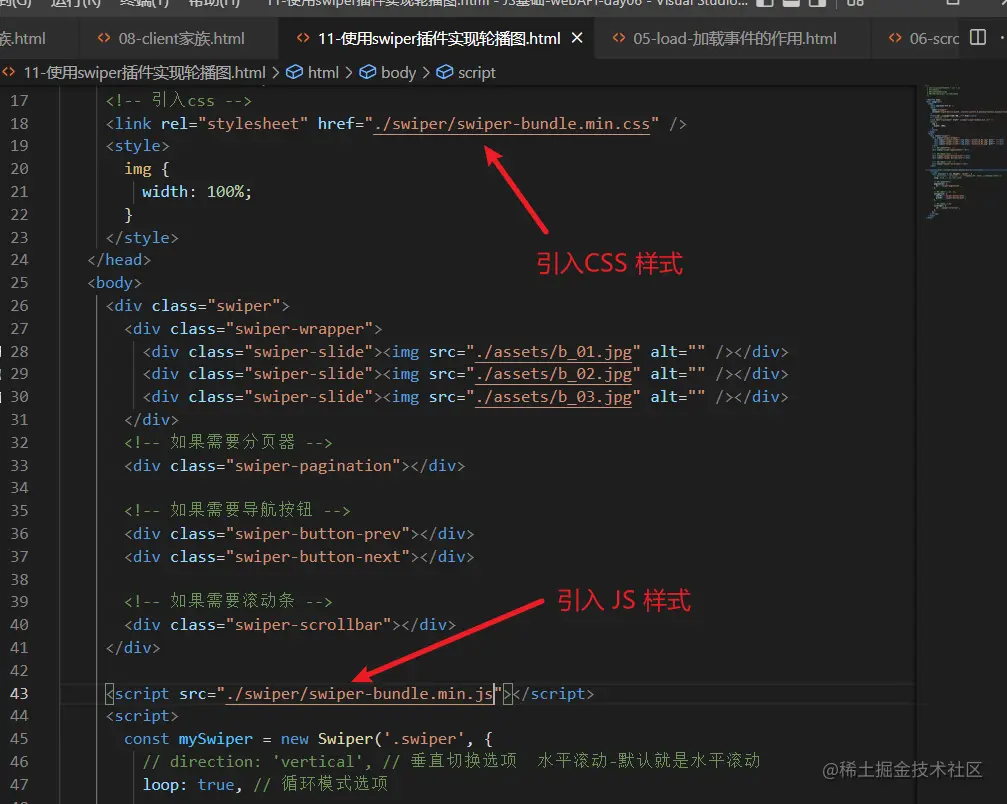The height and width of the screenshot is (804, 1007).
Task: Click the cube icon beside script breadcrumb
Action: pyautogui.click(x=444, y=73)
